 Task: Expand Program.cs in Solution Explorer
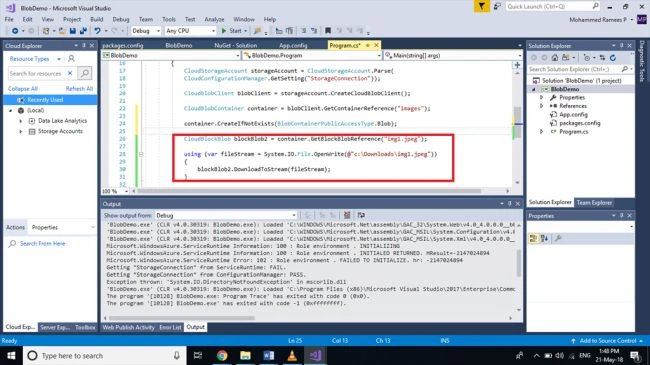pos(541,132)
